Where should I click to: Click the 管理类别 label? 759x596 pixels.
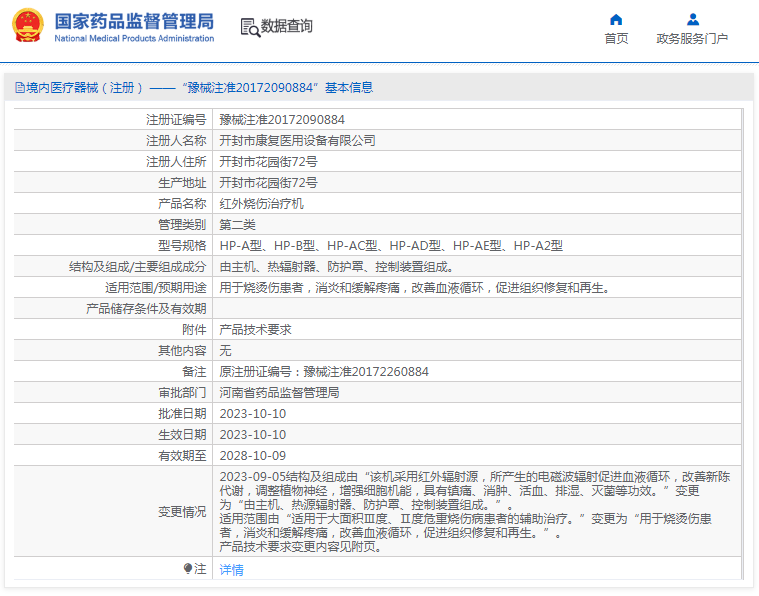pos(182,225)
